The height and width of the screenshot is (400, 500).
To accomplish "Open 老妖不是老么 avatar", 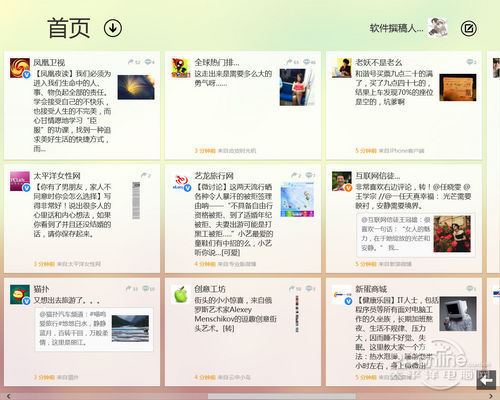I will pyautogui.click(x=342, y=68).
